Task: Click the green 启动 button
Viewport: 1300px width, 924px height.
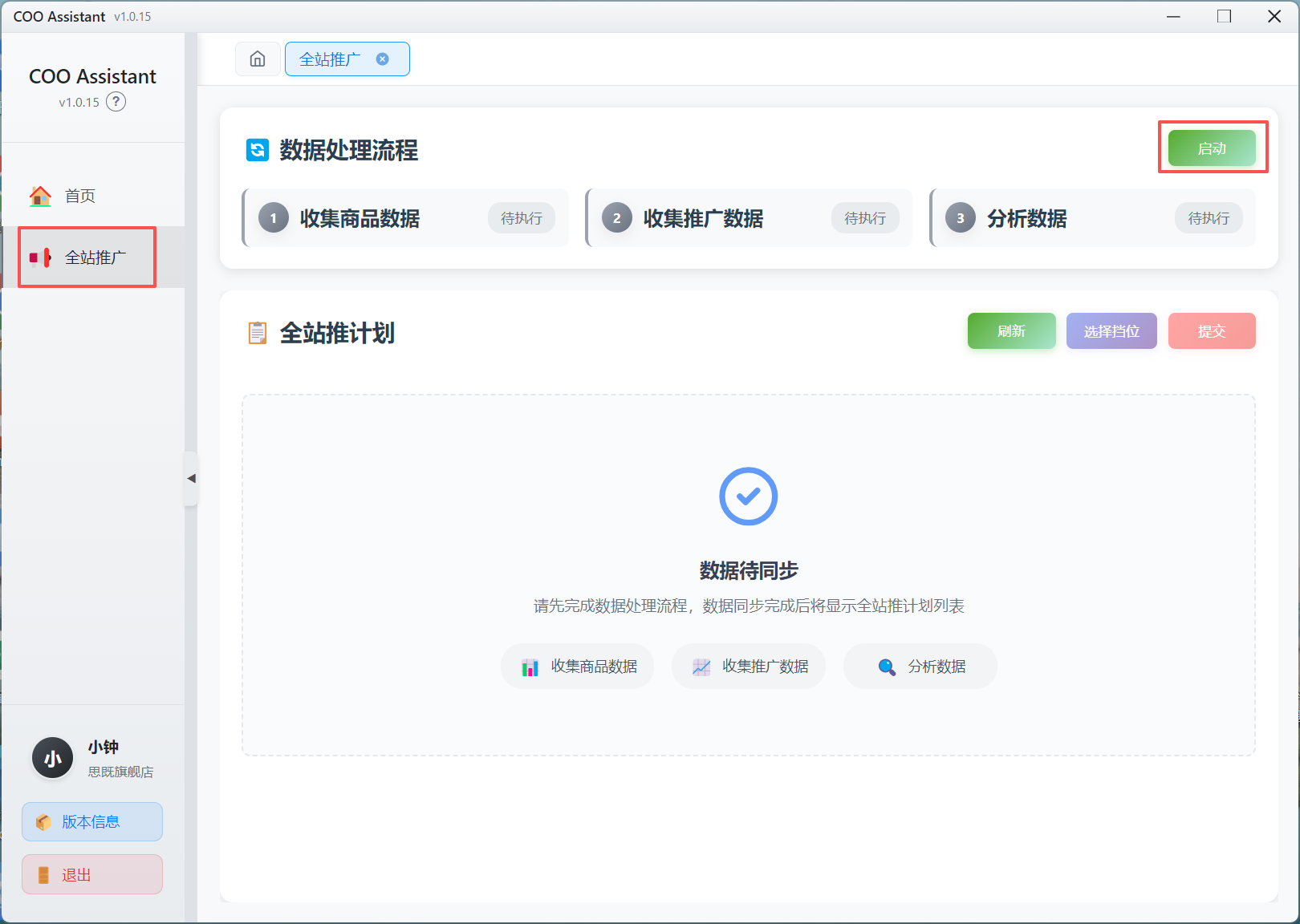Action: click(x=1213, y=148)
